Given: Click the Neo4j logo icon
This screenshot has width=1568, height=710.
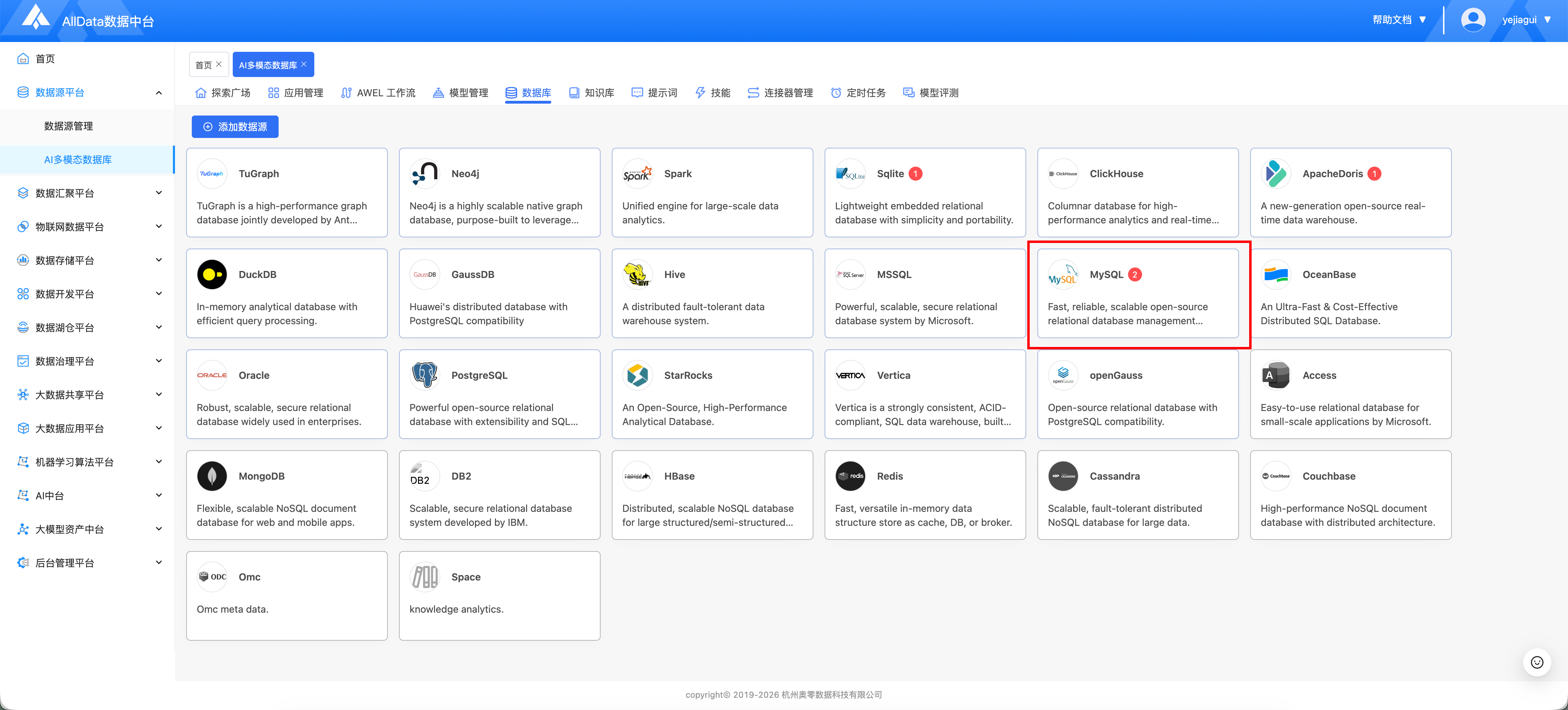Looking at the screenshot, I should (x=425, y=174).
